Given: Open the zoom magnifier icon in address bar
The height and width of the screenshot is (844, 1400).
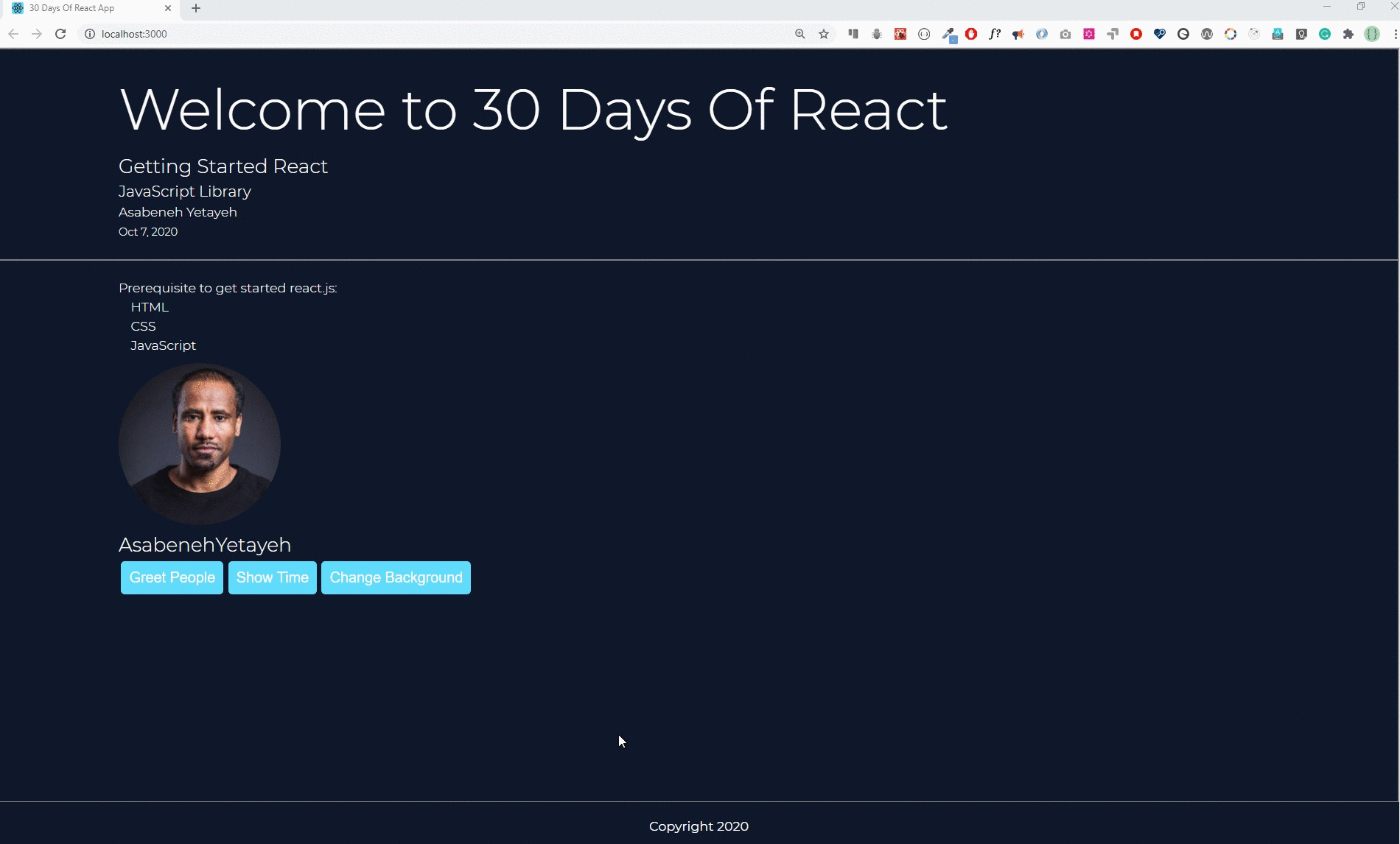Looking at the screenshot, I should click(800, 34).
